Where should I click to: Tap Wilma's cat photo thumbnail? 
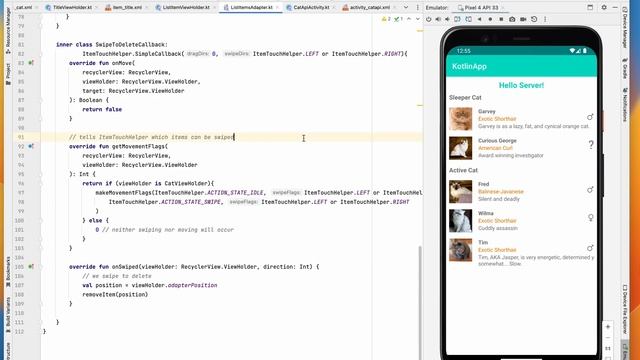pyautogui.click(x=460, y=220)
